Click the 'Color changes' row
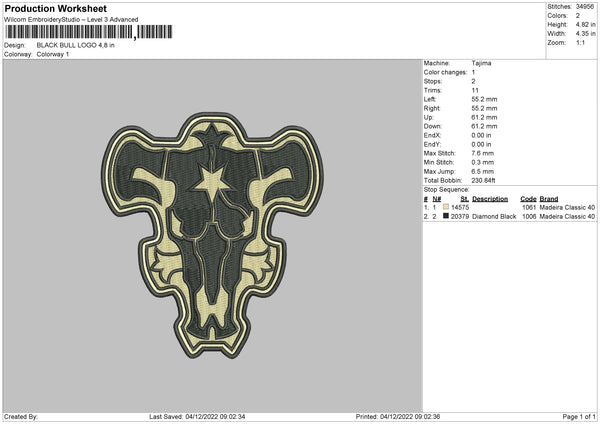Screen dimensions: 600x424 coord(450,72)
